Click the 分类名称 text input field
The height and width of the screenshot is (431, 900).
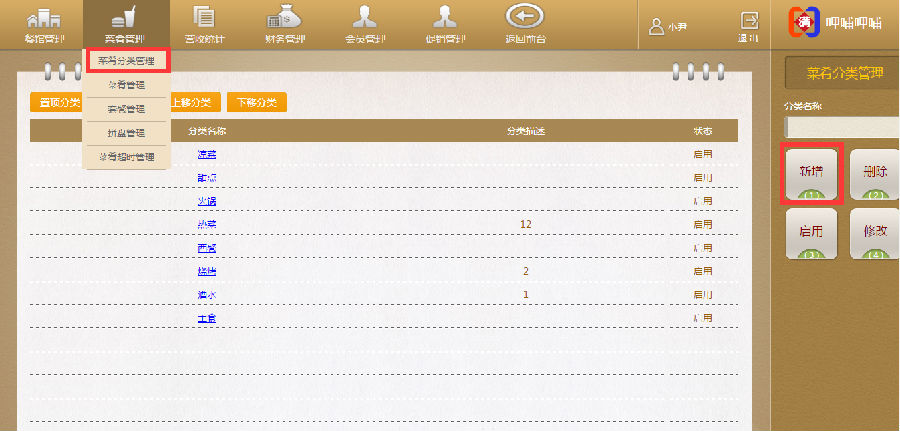842,127
